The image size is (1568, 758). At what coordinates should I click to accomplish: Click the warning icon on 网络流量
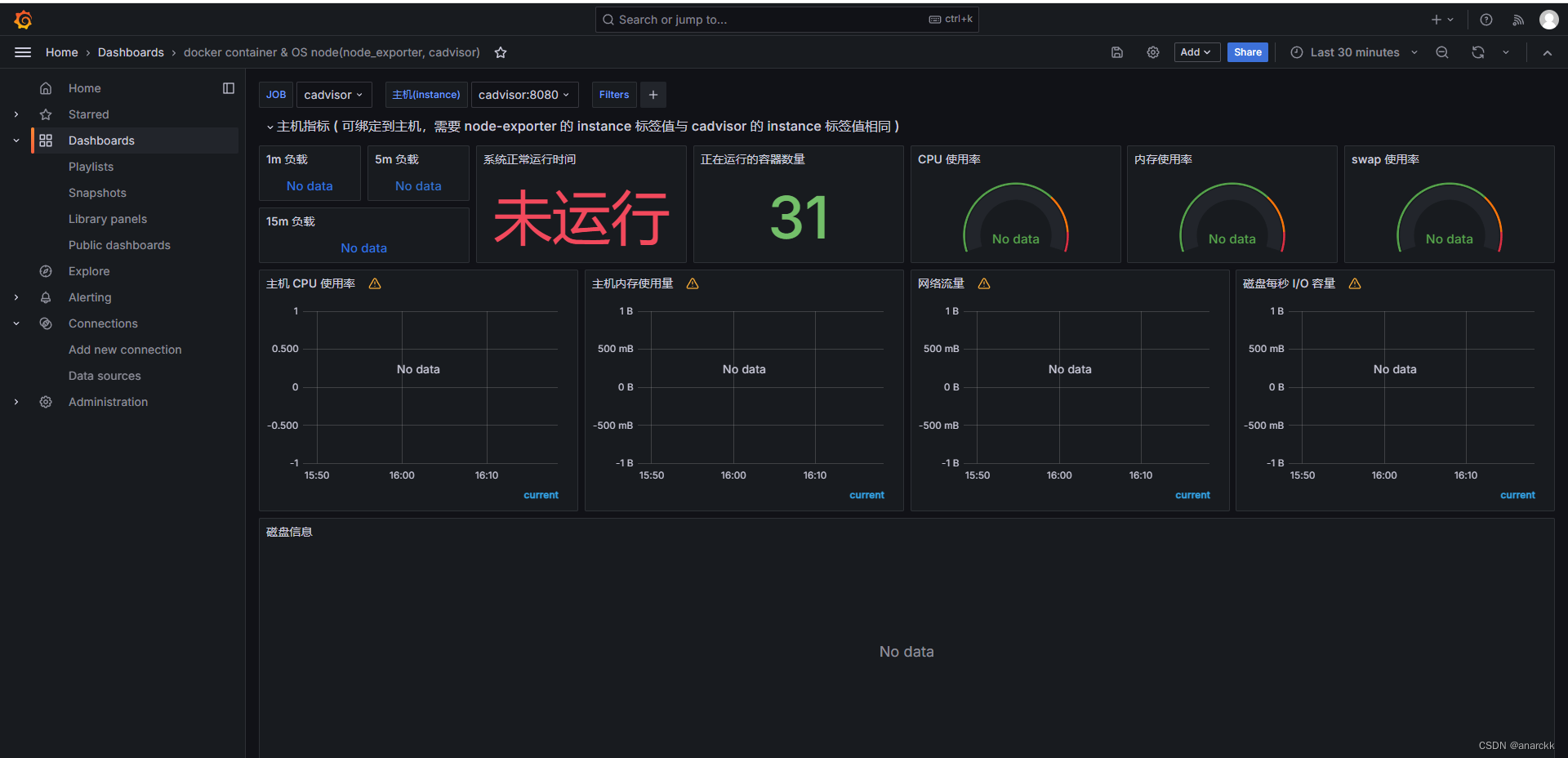pos(984,283)
